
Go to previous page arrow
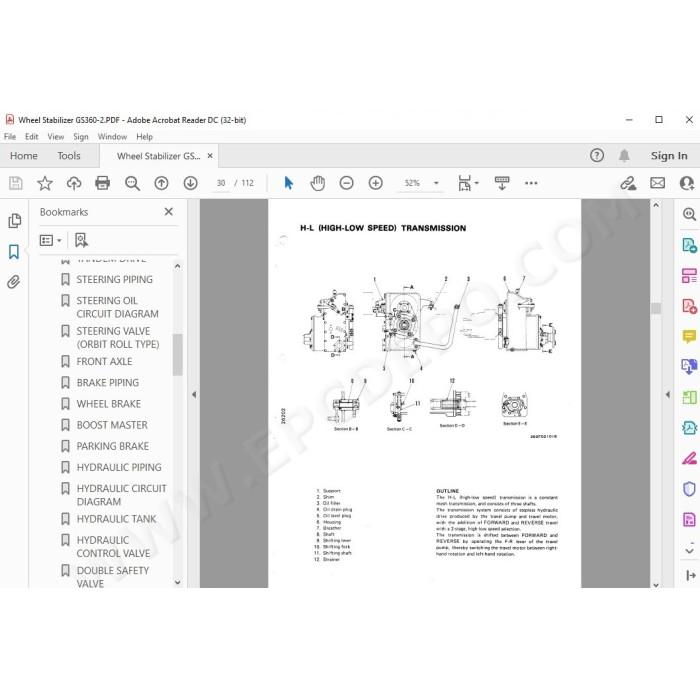pos(161,183)
